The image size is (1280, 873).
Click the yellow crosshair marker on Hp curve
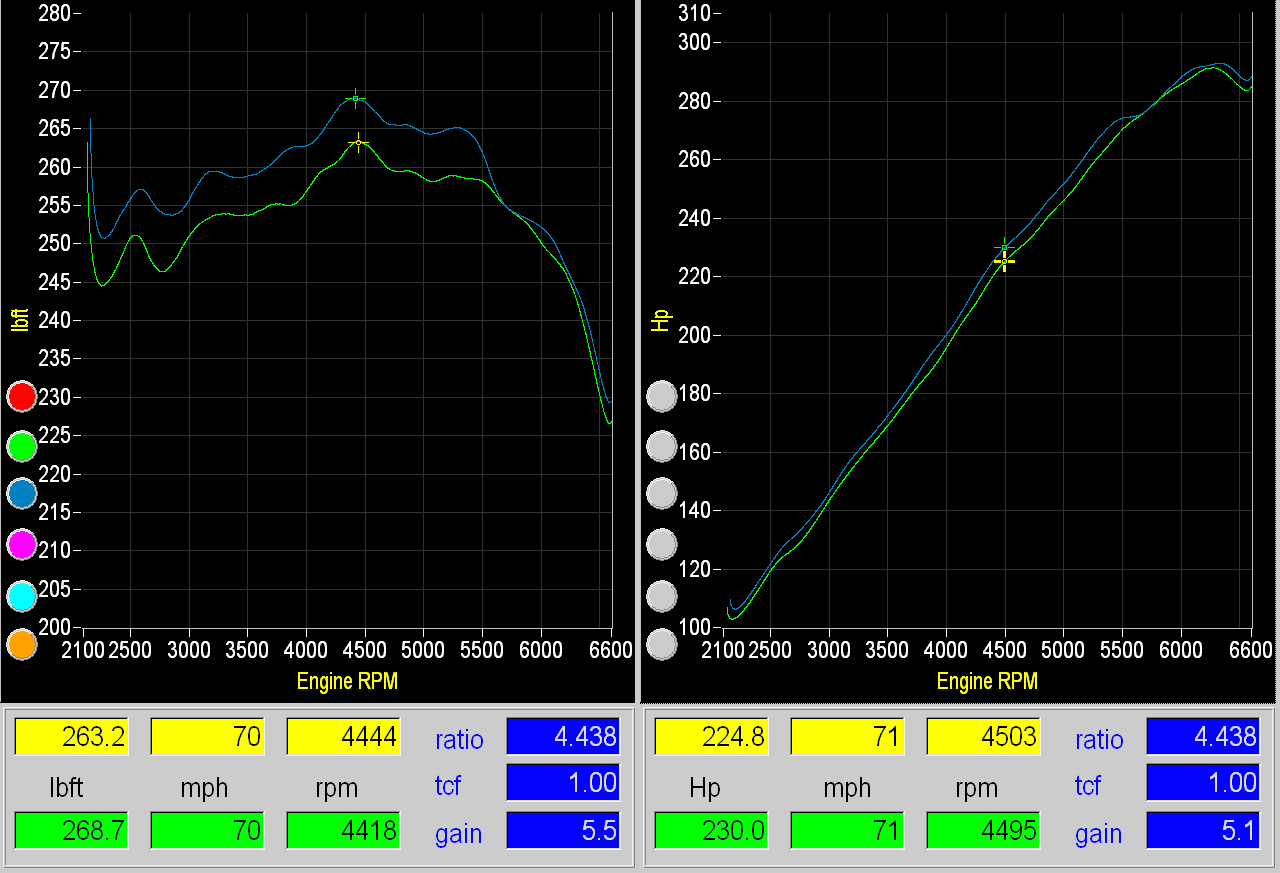(x=1005, y=261)
